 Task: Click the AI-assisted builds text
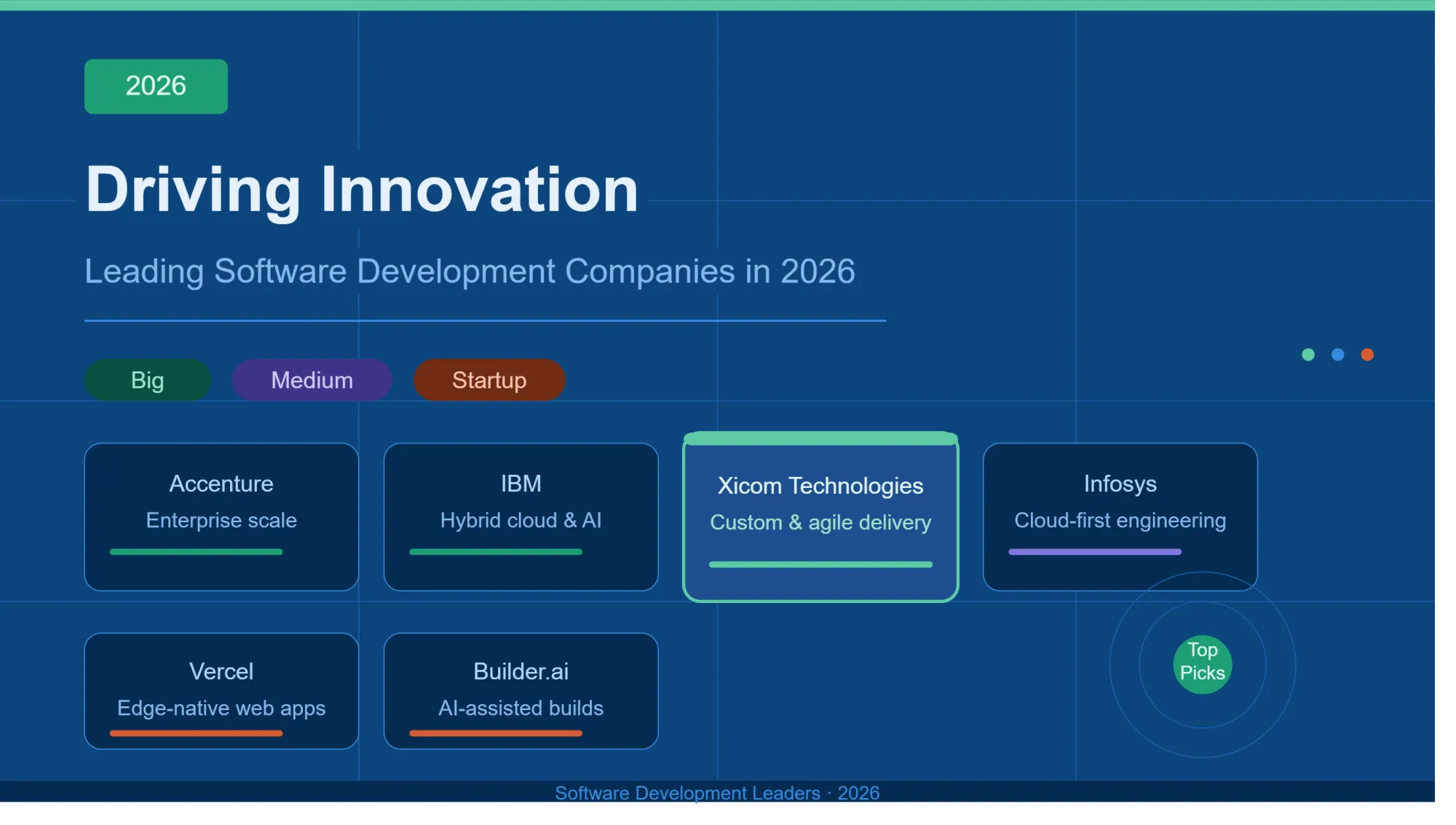521,708
